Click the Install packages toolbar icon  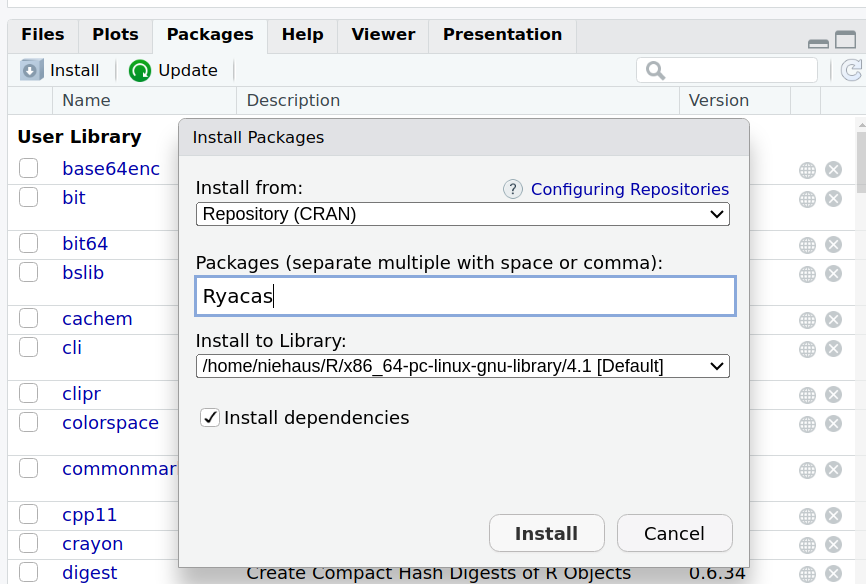[31, 70]
